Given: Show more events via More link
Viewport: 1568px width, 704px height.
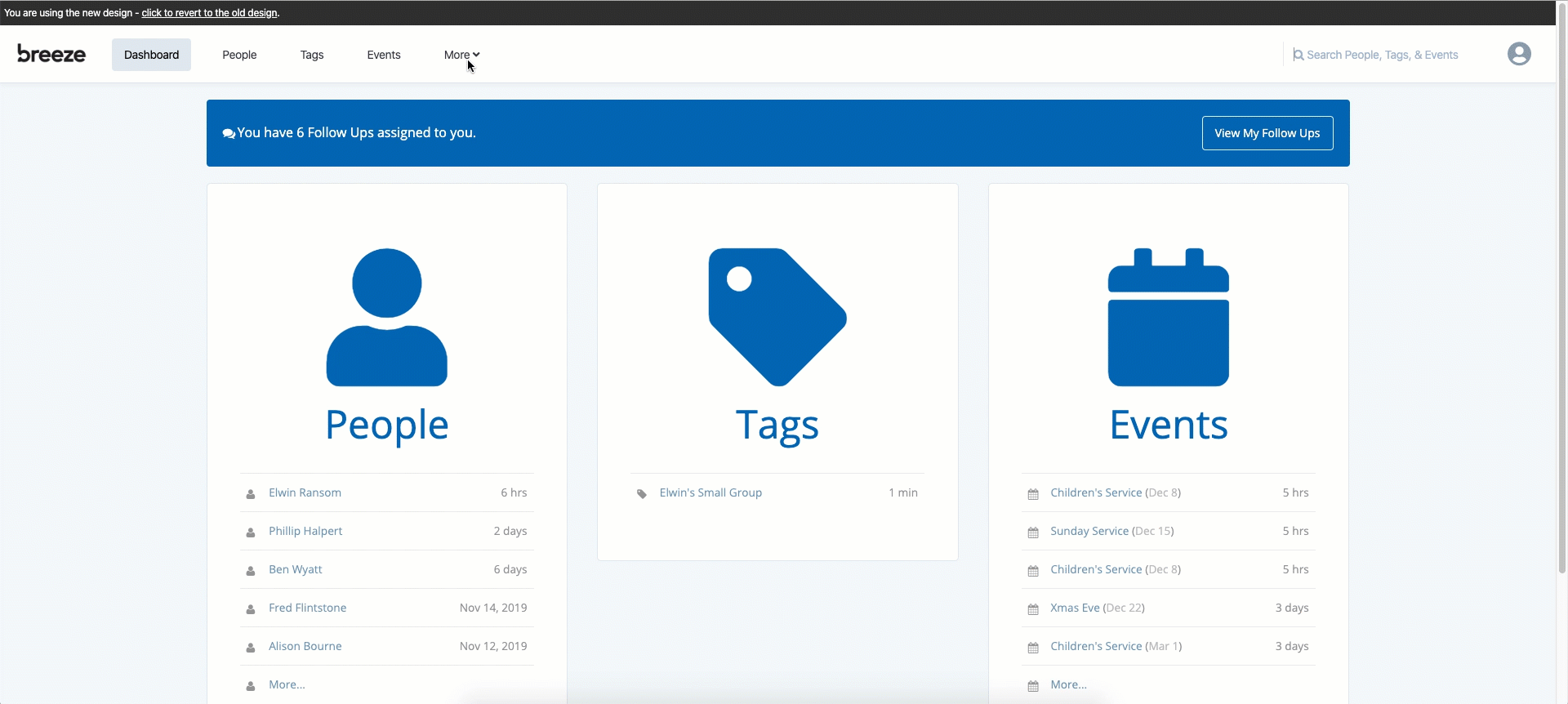Looking at the screenshot, I should 1069,684.
